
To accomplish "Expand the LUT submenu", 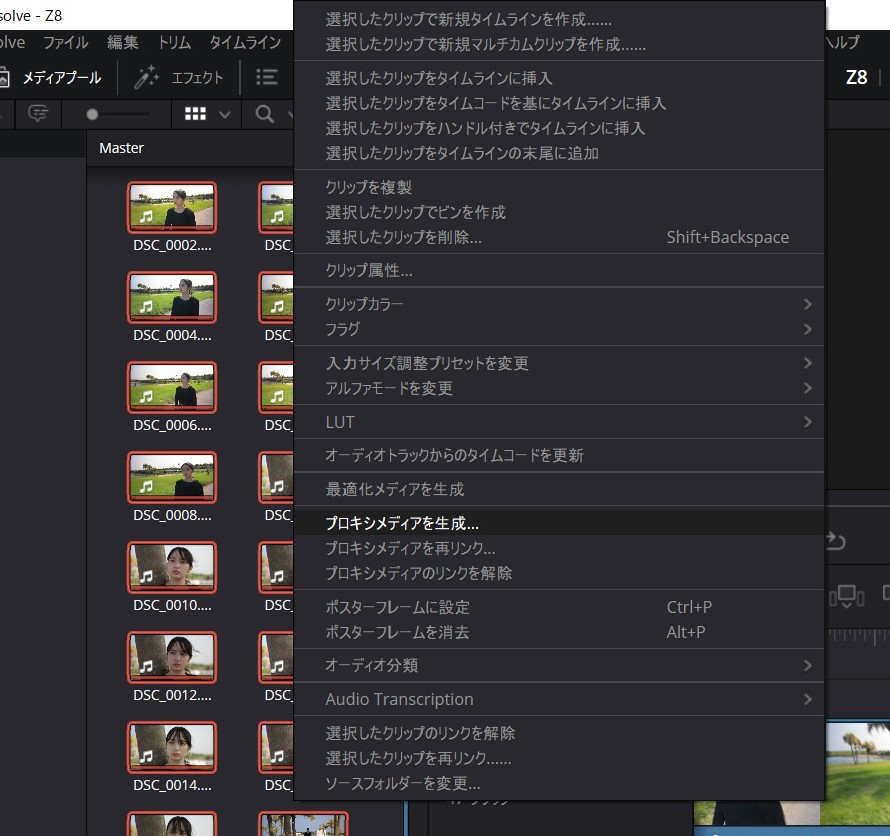I will tap(559, 422).
